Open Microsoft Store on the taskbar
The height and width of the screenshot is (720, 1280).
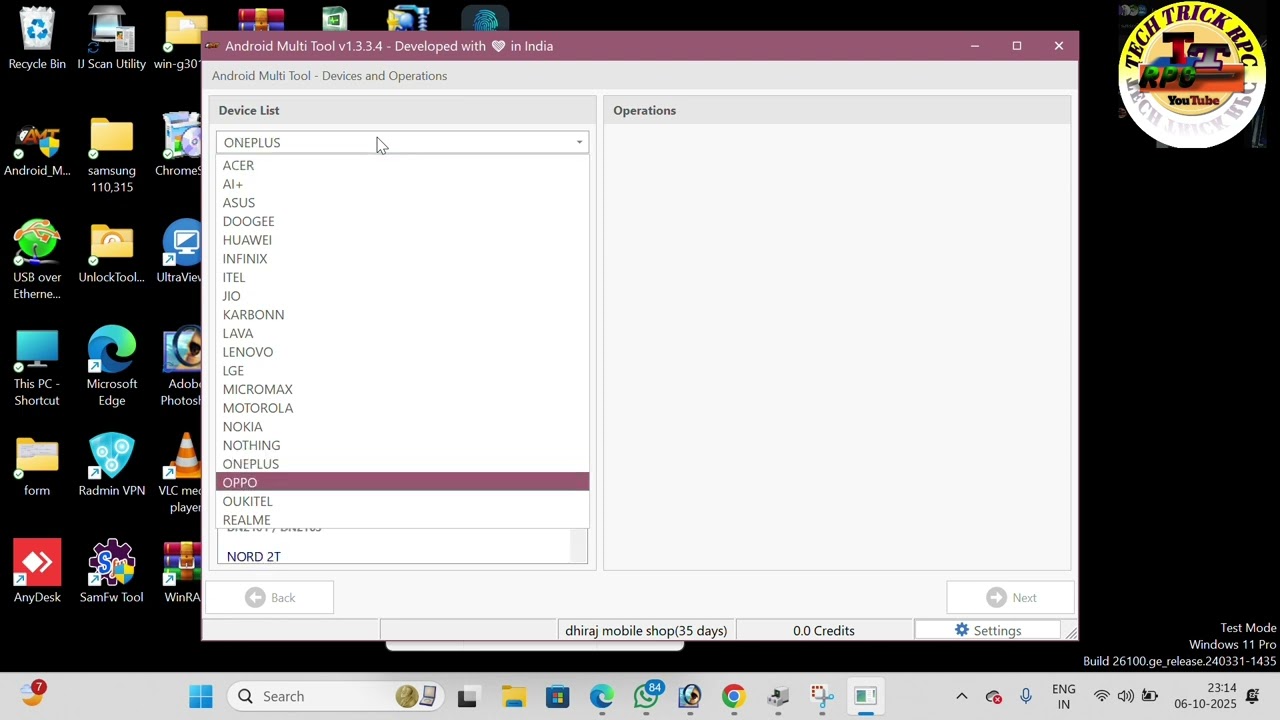pos(557,696)
